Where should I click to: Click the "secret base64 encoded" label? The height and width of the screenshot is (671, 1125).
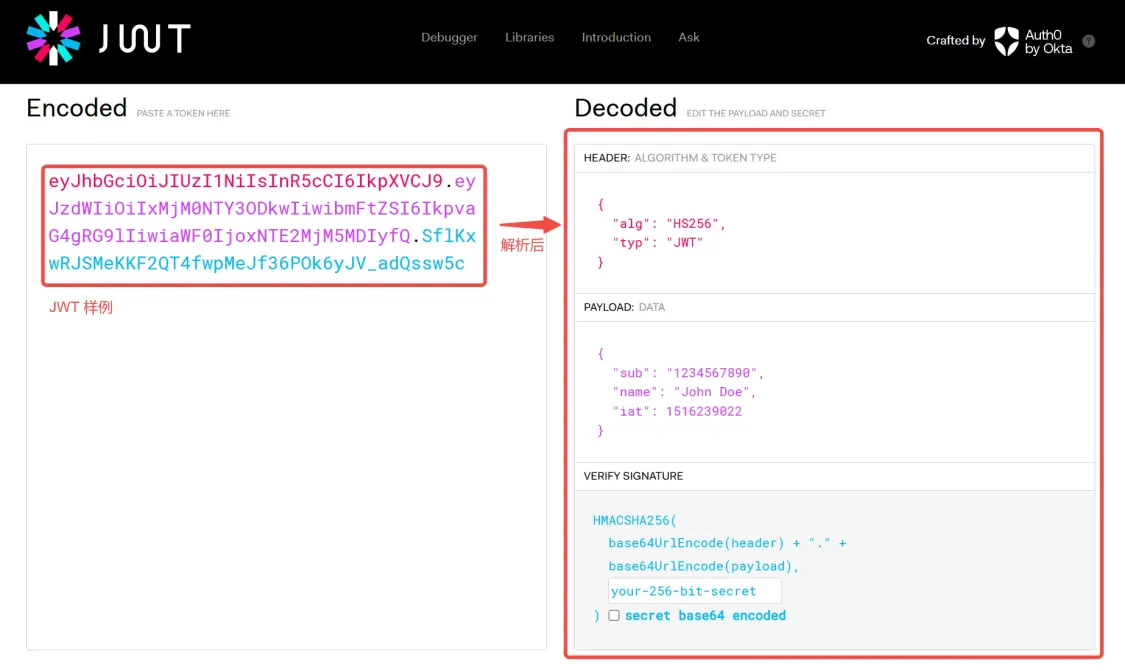click(x=705, y=616)
